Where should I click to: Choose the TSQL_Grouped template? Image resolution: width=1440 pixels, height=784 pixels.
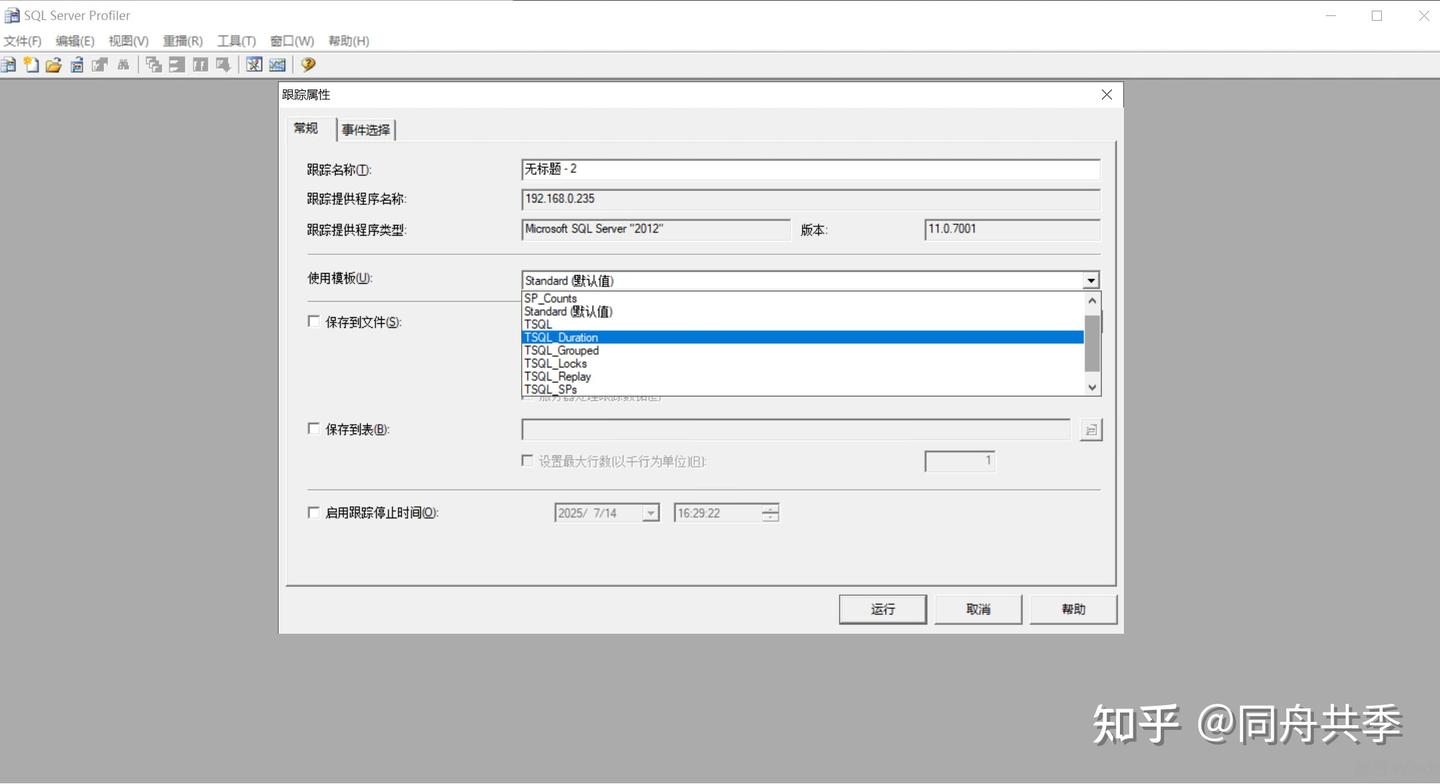(803, 350)
